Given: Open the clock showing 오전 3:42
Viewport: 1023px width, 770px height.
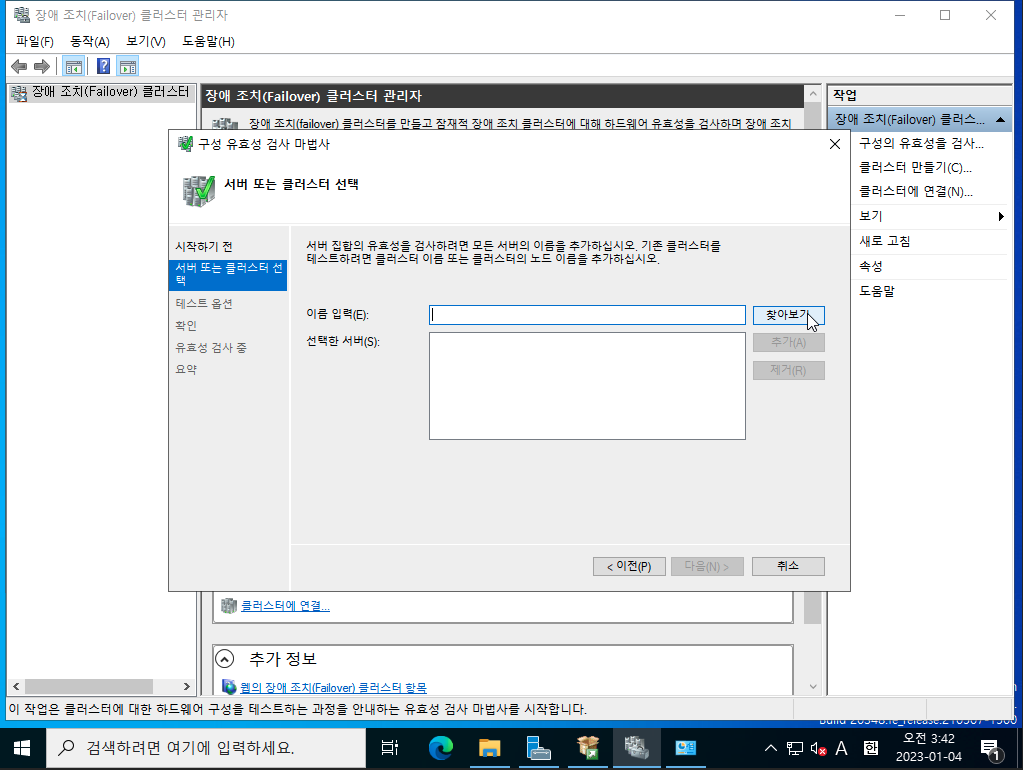Looking at the screenshot, I should (x=928, y=748).
